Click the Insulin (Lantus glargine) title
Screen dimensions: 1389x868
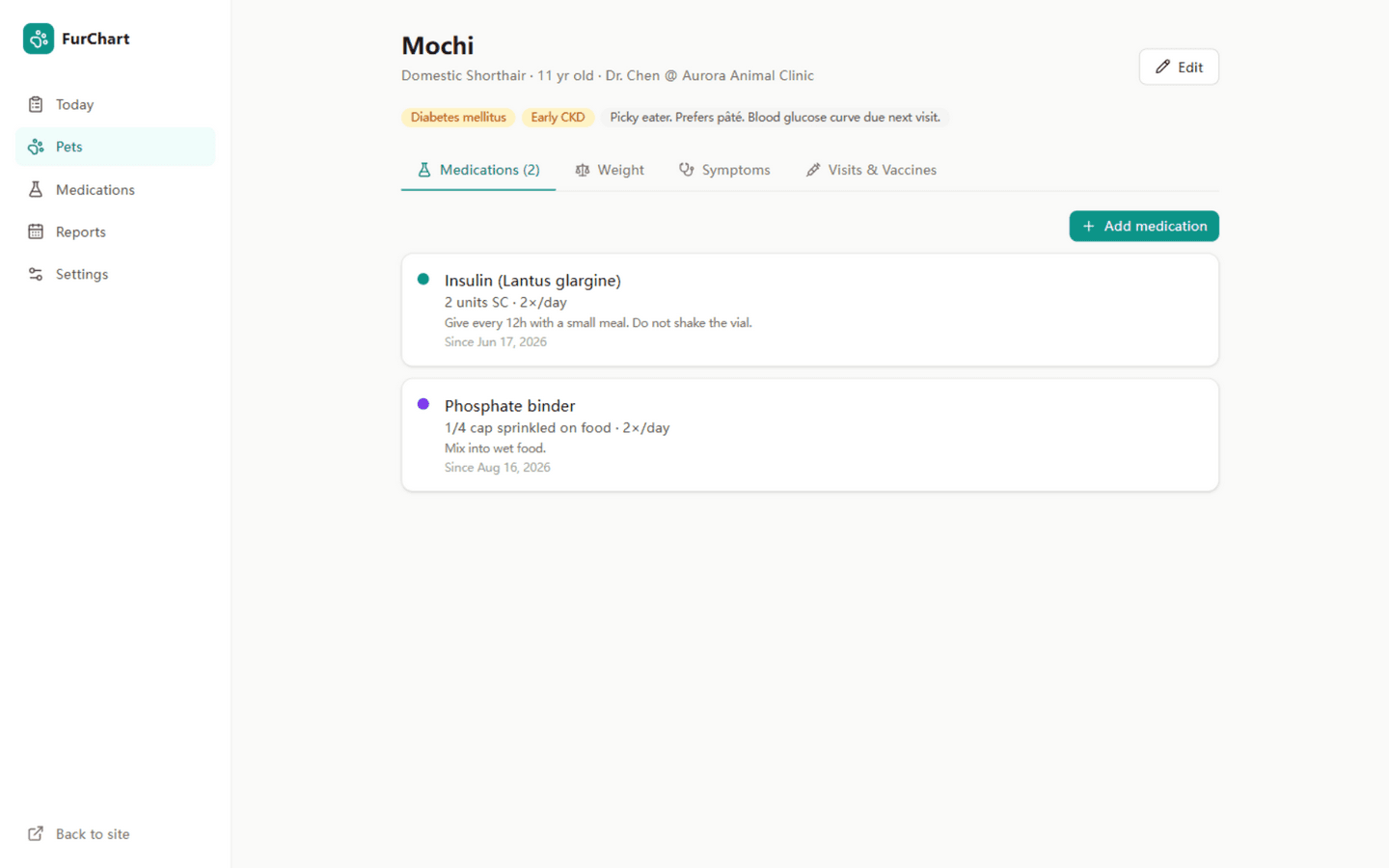pos(532,281)
